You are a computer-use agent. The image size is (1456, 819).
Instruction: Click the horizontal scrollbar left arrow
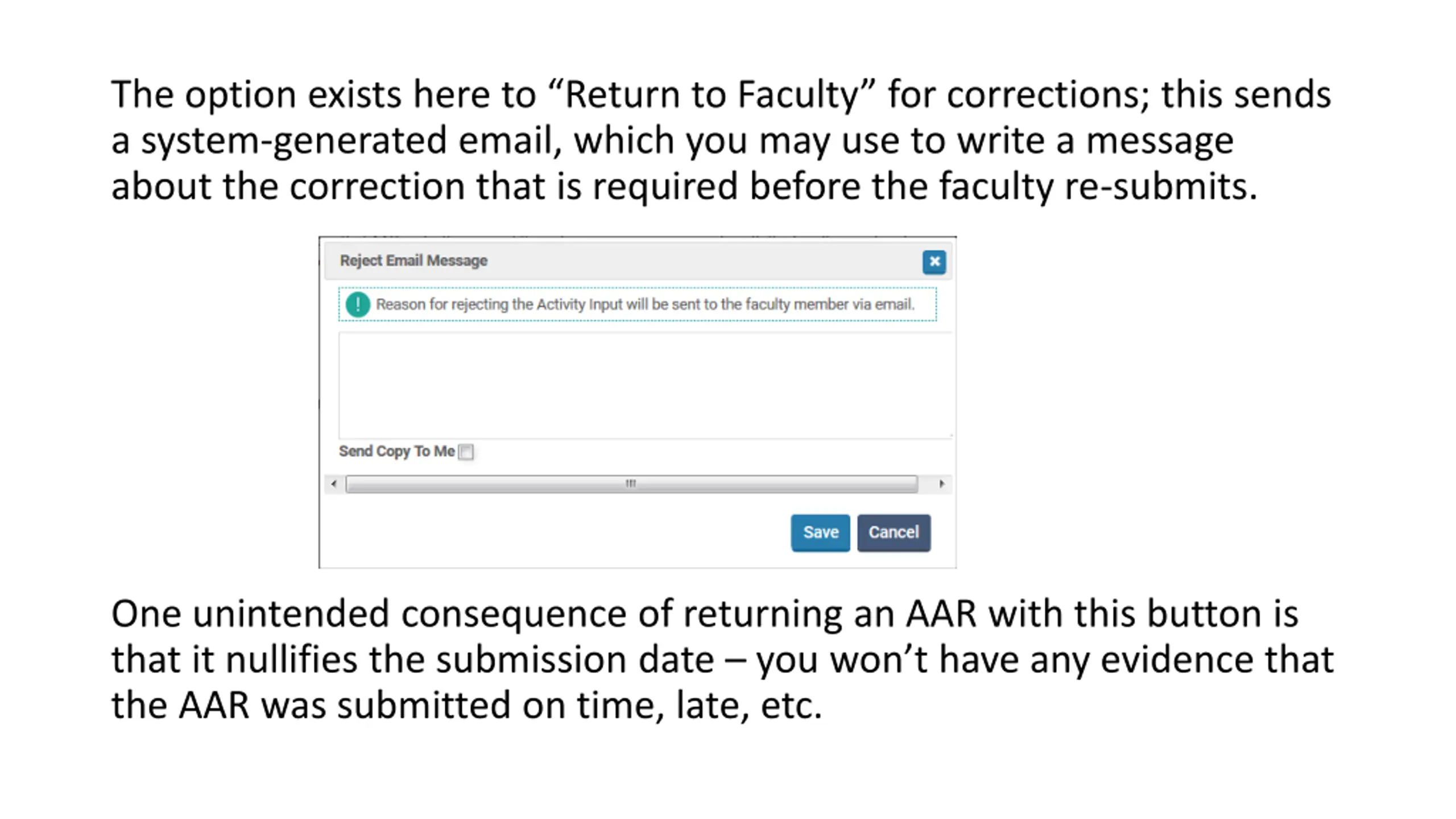coord(334,484)
